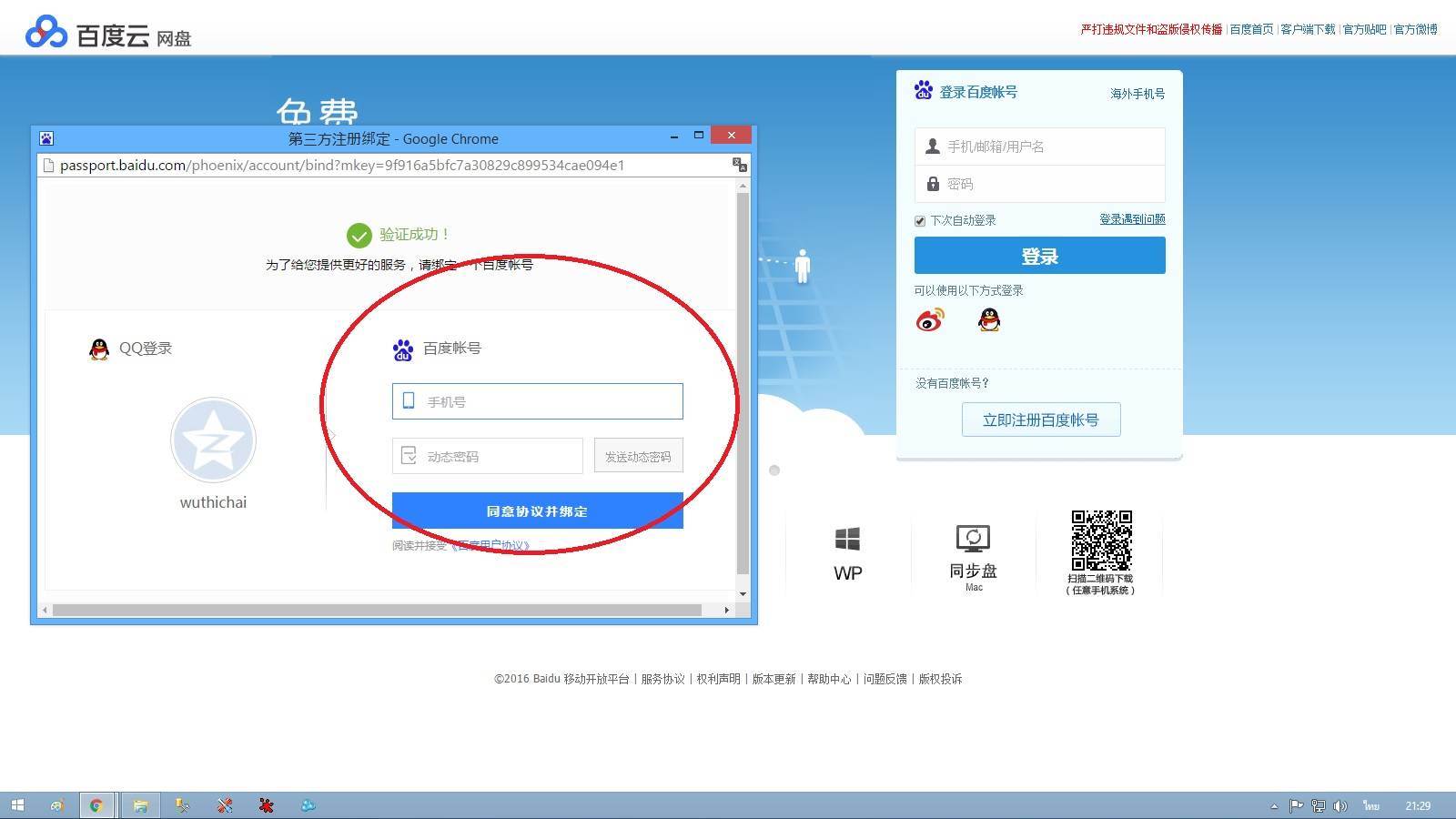The image size is (1456, 819).
Task: Click the 发送动态密码 send code button
Action: coord(638,456)
